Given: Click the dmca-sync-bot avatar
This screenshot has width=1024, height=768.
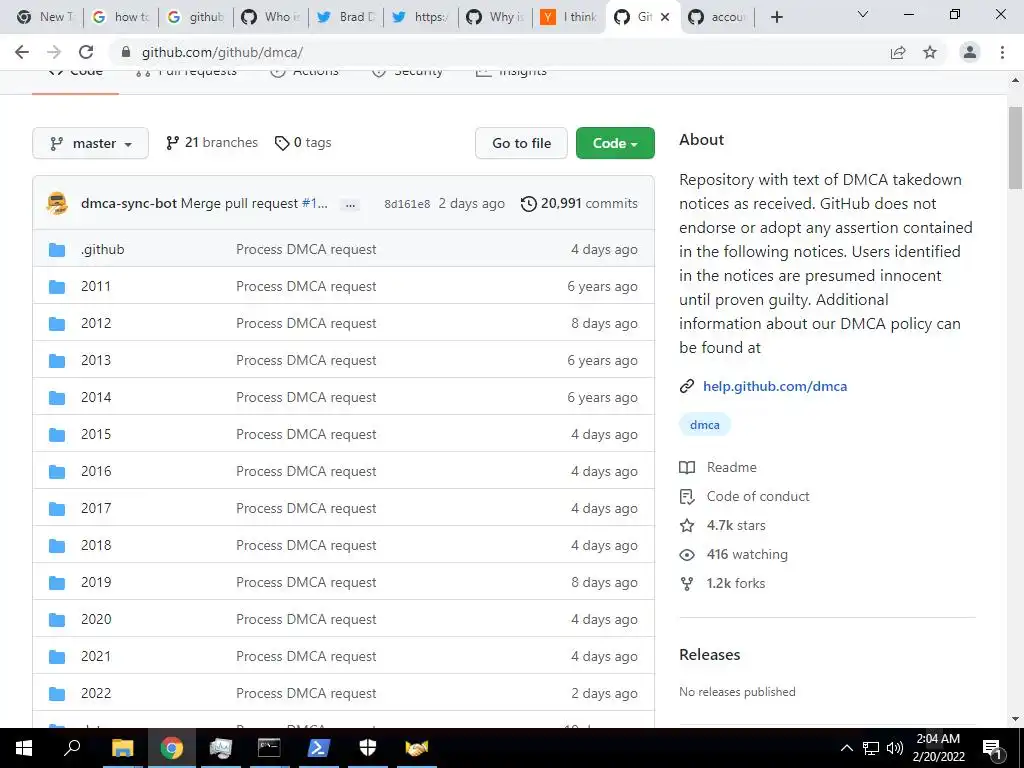Looking at the screenshot, I should point(57,203).
